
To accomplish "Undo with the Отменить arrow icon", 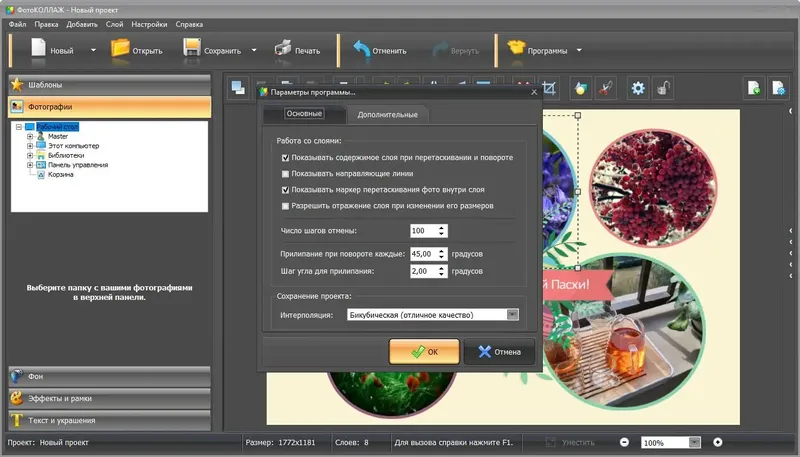I will pos(361,49).
